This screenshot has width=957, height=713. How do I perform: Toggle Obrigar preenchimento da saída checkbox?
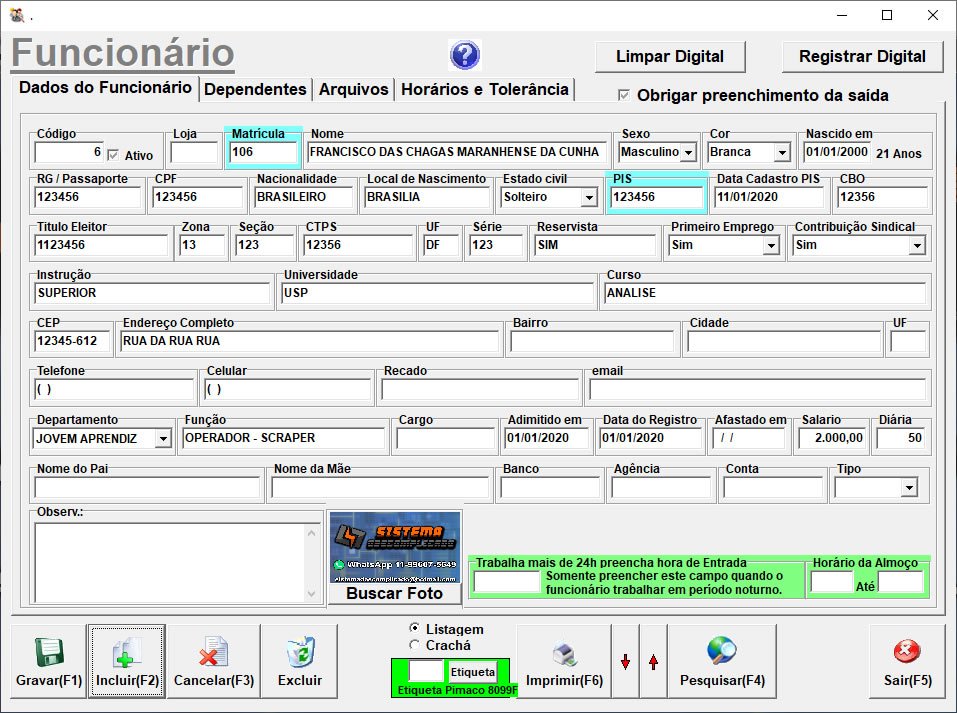[624, 95]
